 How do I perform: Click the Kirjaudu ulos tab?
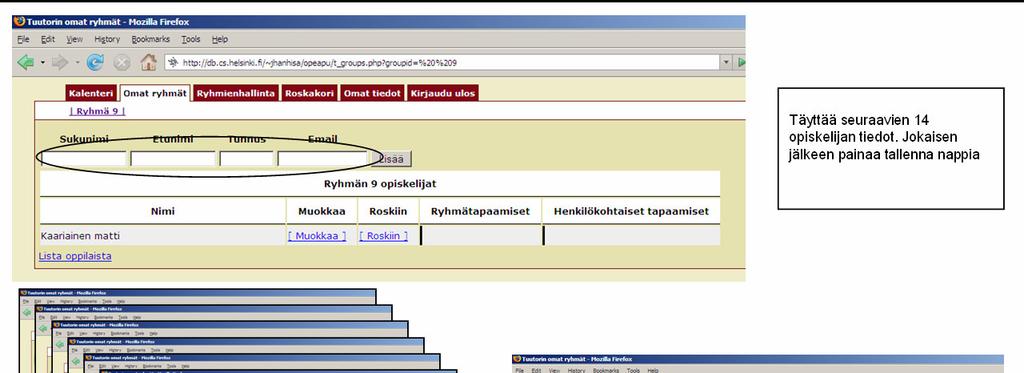click(x=443, y=93)
